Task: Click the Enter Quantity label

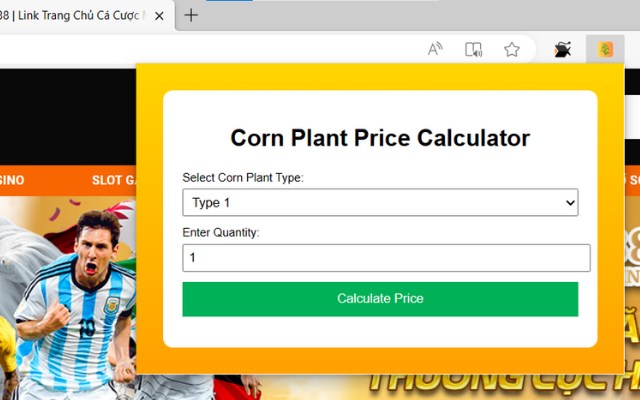Action: click(221, 232)
